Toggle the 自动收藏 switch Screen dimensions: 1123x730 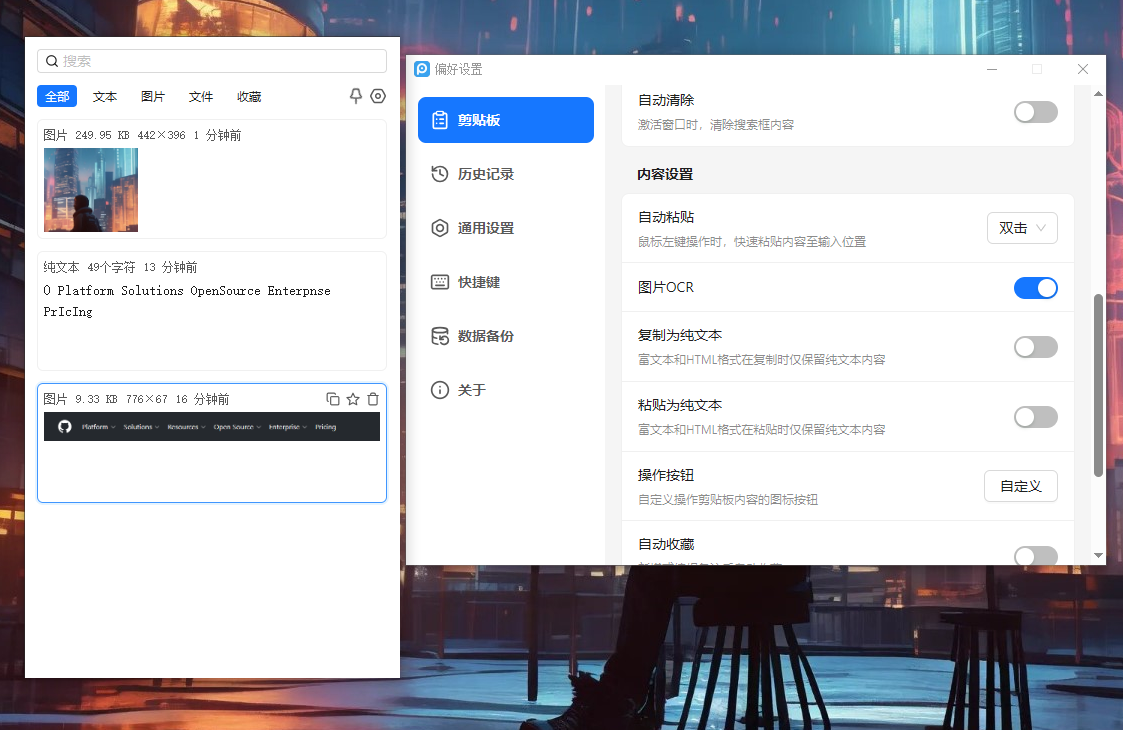pyautogui.click(x=1036, y=555)
